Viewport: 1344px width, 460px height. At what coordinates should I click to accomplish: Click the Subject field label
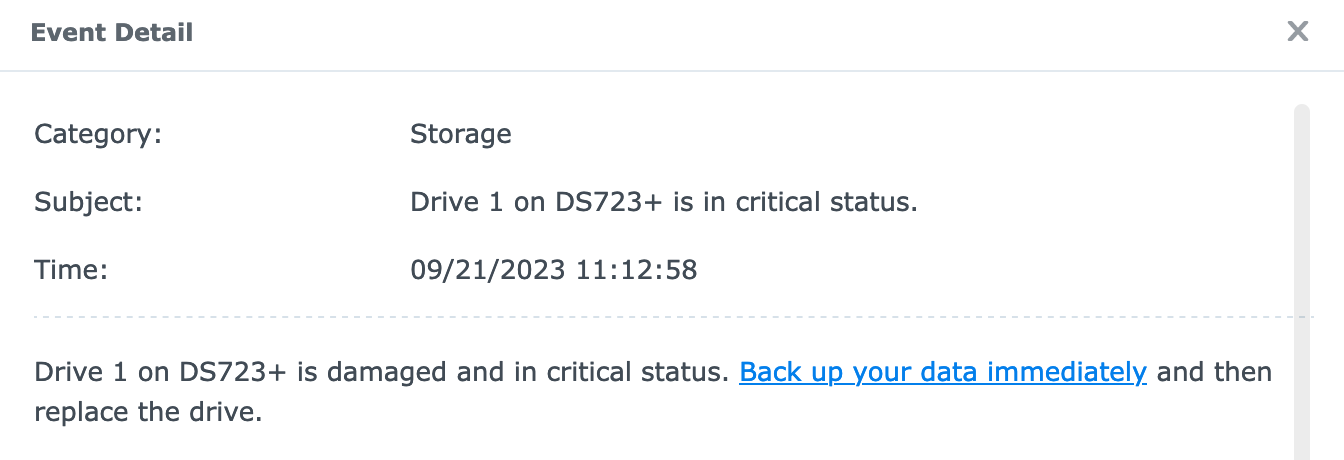(x=89, y=202)
